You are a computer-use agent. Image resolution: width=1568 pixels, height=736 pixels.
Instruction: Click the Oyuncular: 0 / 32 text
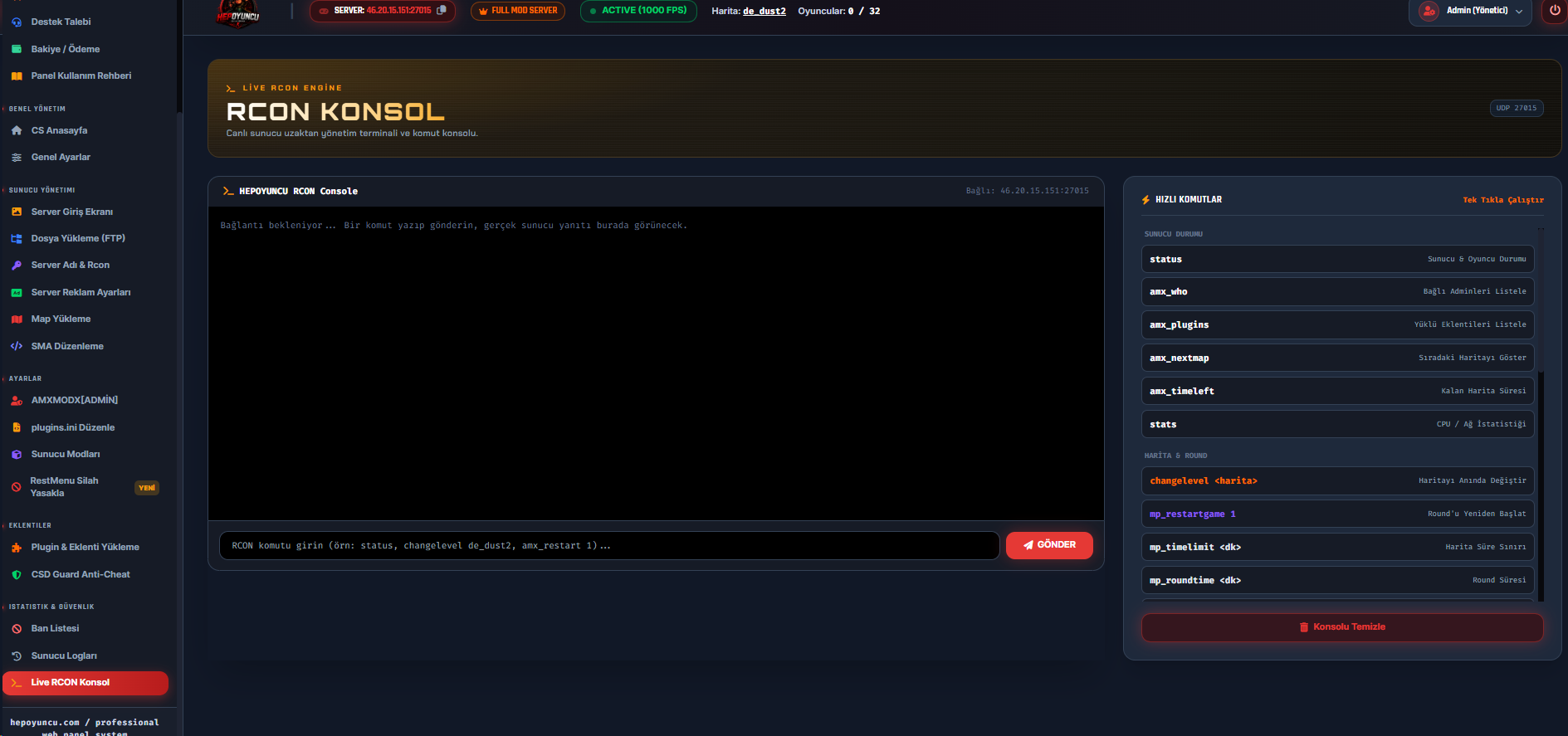[x=839, y=12]
